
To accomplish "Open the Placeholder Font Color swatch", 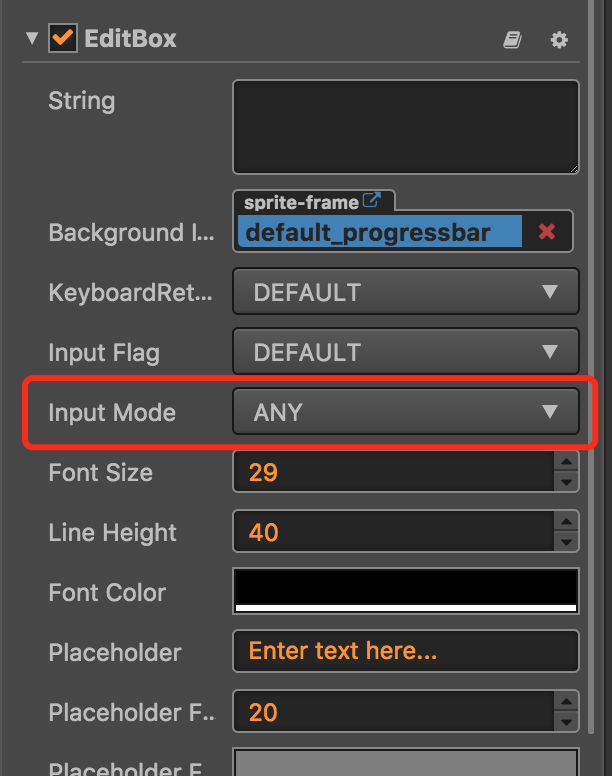I will [x=405, y=764].
